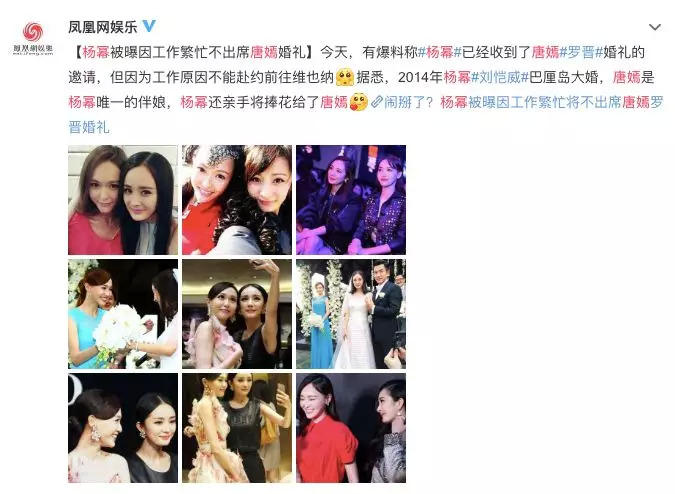View the white bouquet handoff photo
675x494 pixels.
[x=123, y=314]
